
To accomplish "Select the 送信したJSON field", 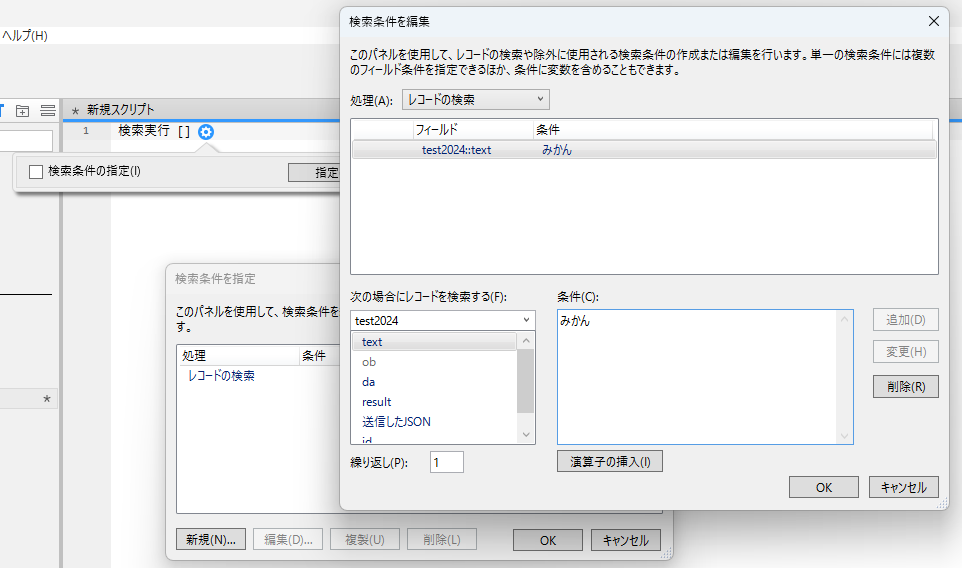I will pos(396,422).
